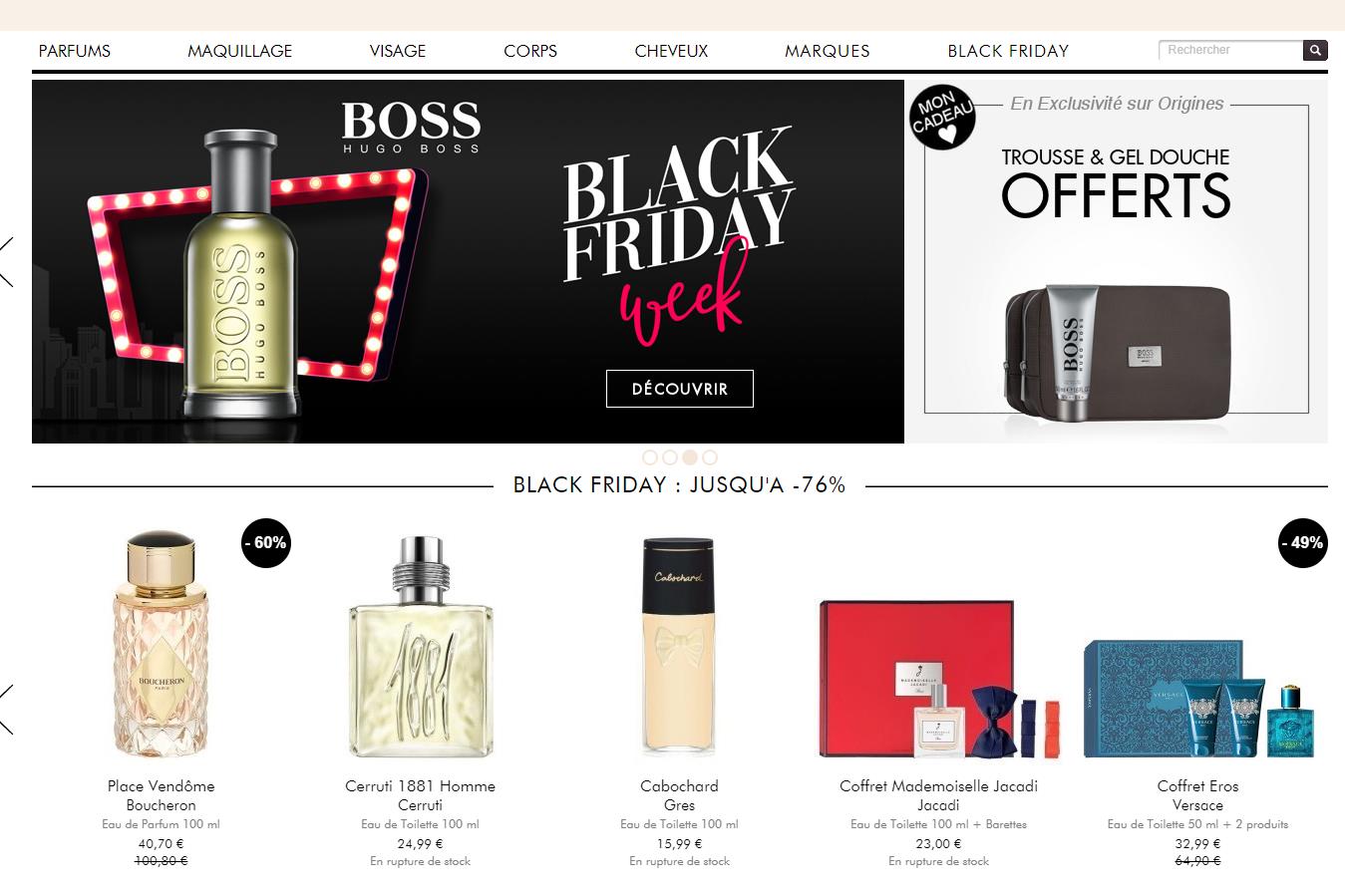Screen dimensions: 1345x896
Task: Open Cerruti 1881 Homme bottle thumbnail
Action: click(x=421, y=648)
